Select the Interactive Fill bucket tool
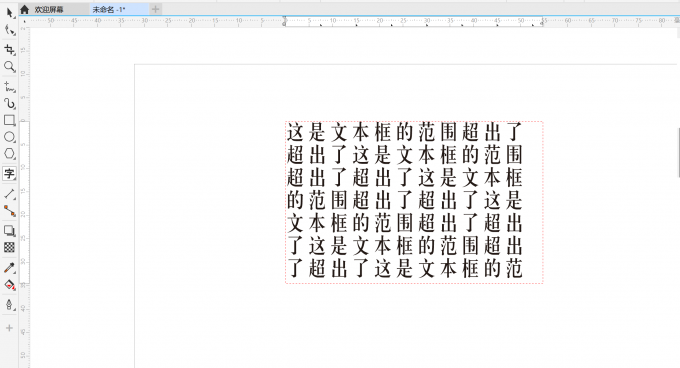This screenshot has width=680, height=368. pyautogui.click(x=9, y=285)
